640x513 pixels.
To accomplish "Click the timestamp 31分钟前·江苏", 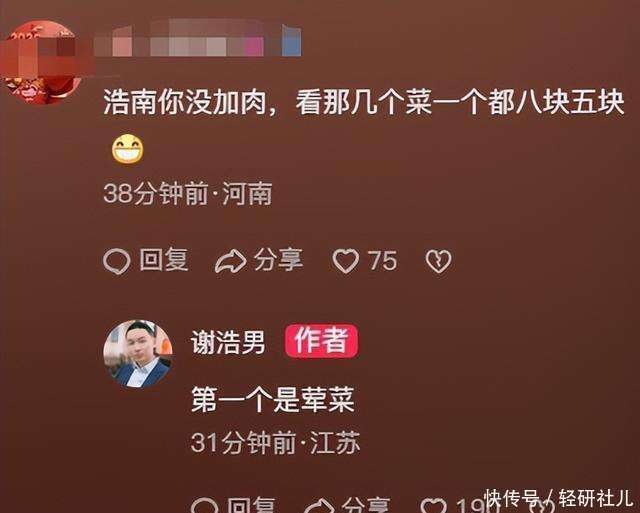I will pos(276,442).
